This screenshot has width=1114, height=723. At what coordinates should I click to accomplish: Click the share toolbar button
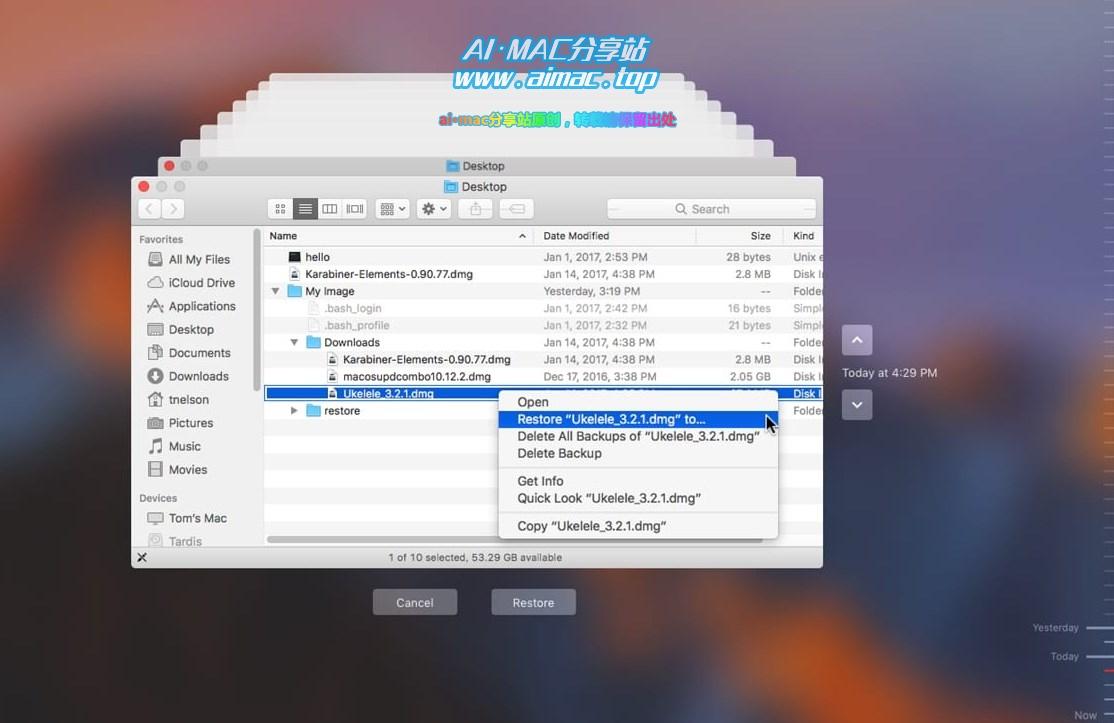(x=475, y=209)
